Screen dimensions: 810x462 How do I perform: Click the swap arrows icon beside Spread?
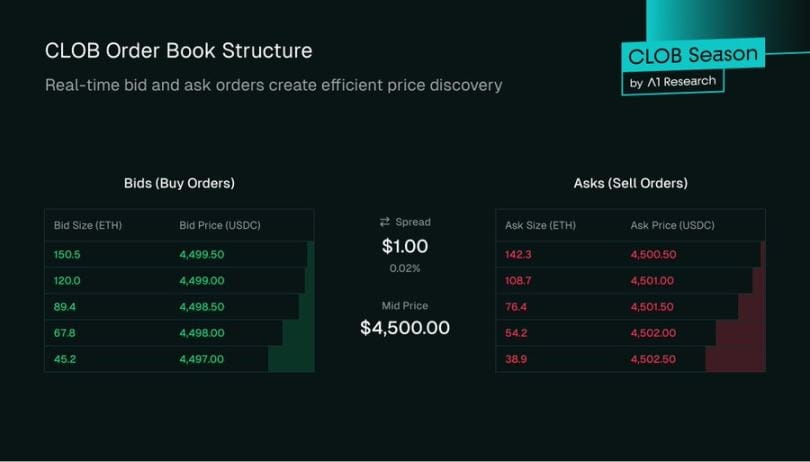tap(385, 222)
